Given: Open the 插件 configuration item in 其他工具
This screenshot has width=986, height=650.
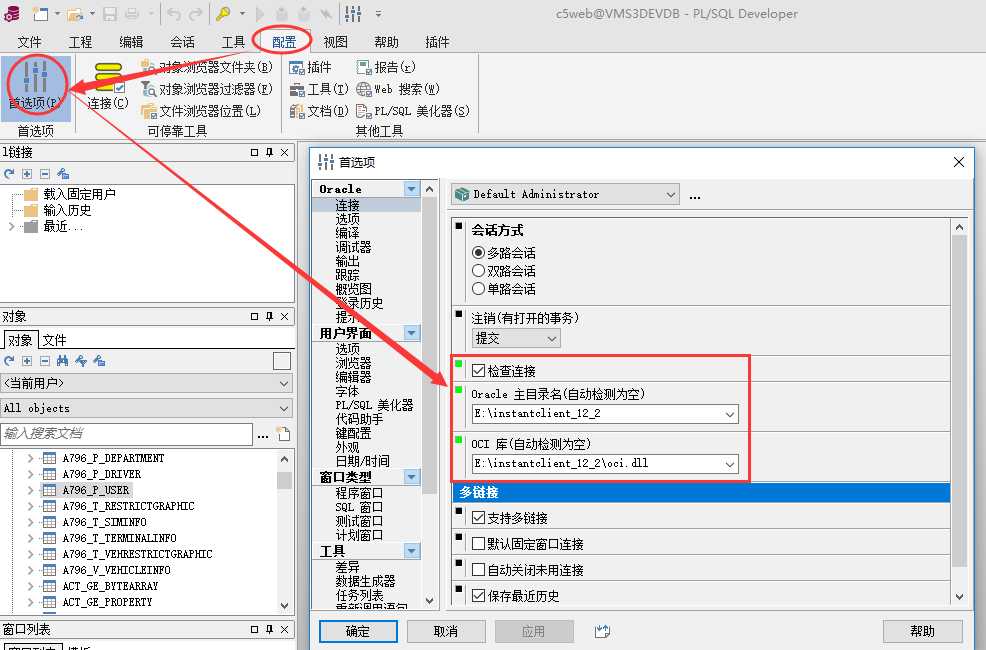Looking at the screenshot, I should pos(311,67).
